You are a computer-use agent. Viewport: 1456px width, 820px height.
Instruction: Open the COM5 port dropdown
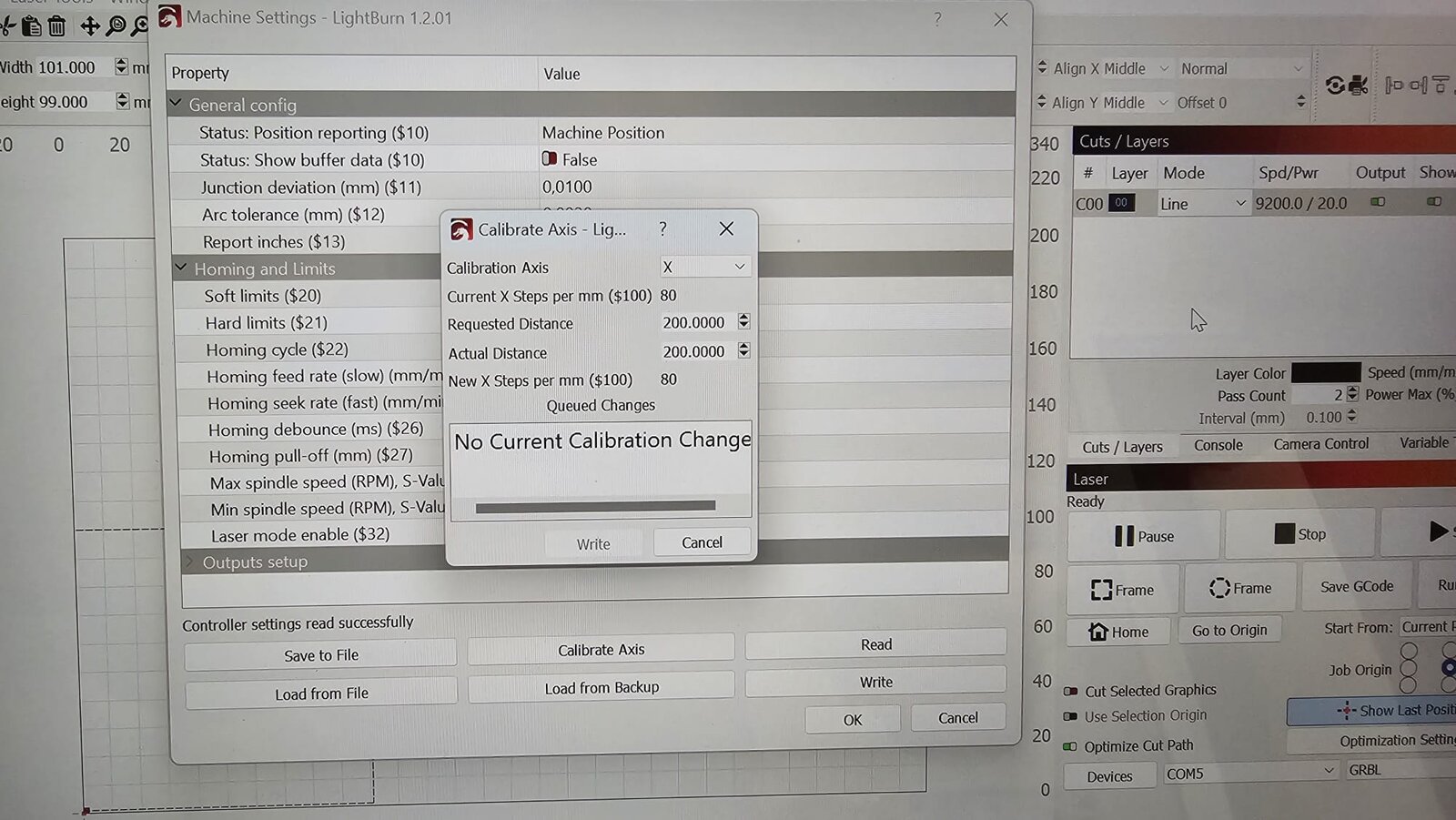pos(1250,773)
